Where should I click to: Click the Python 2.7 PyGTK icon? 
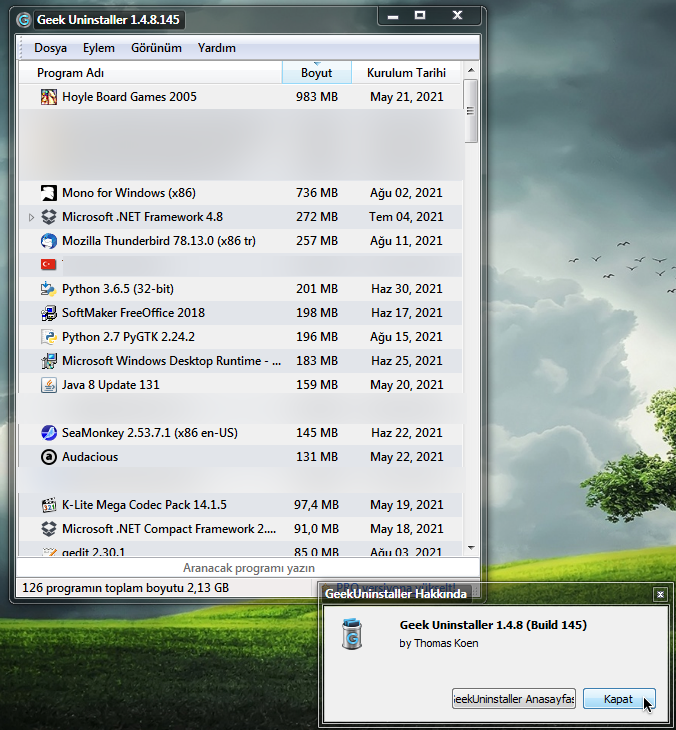click(48, 337)
